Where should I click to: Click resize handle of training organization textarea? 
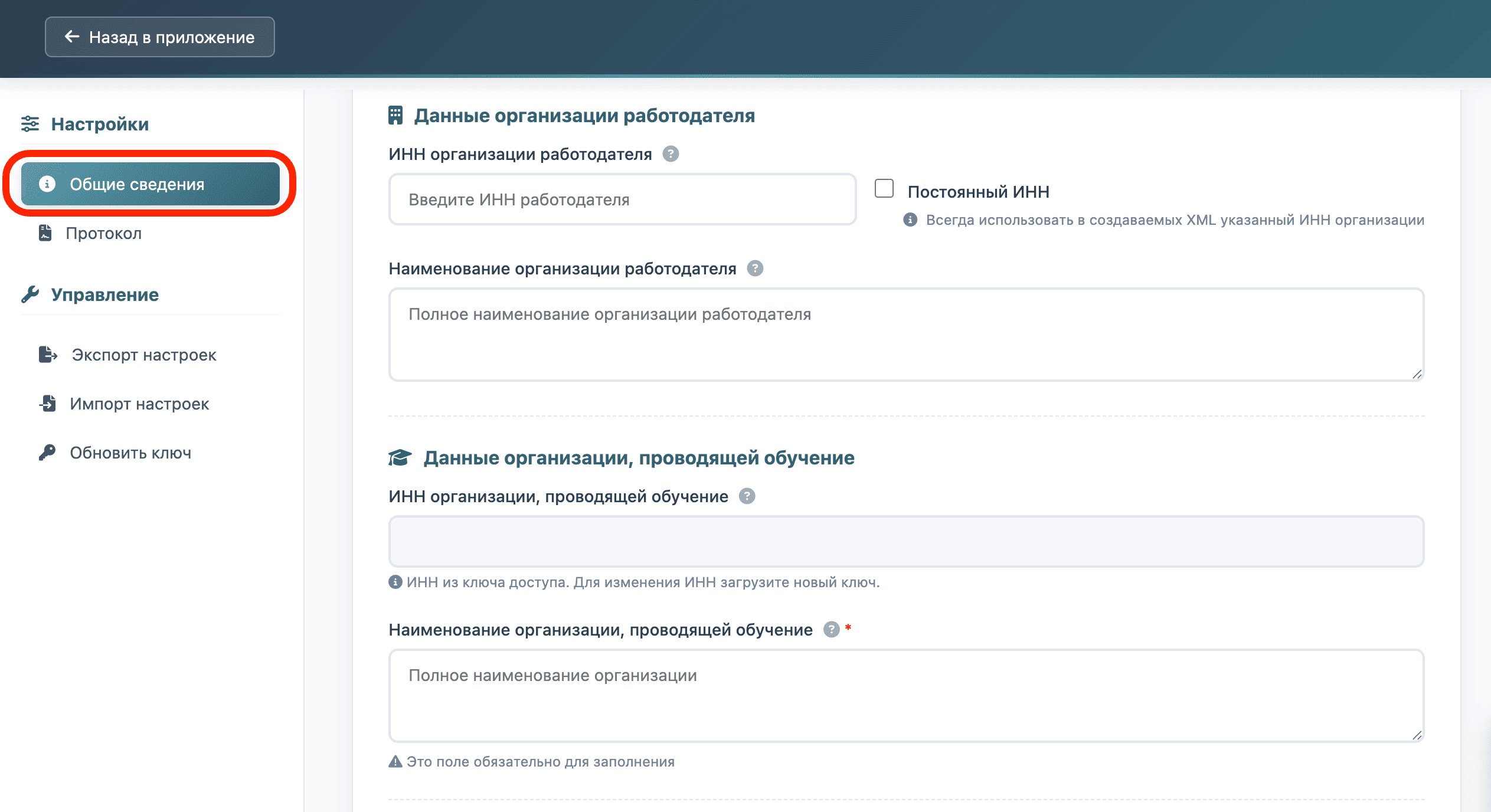1417,735
